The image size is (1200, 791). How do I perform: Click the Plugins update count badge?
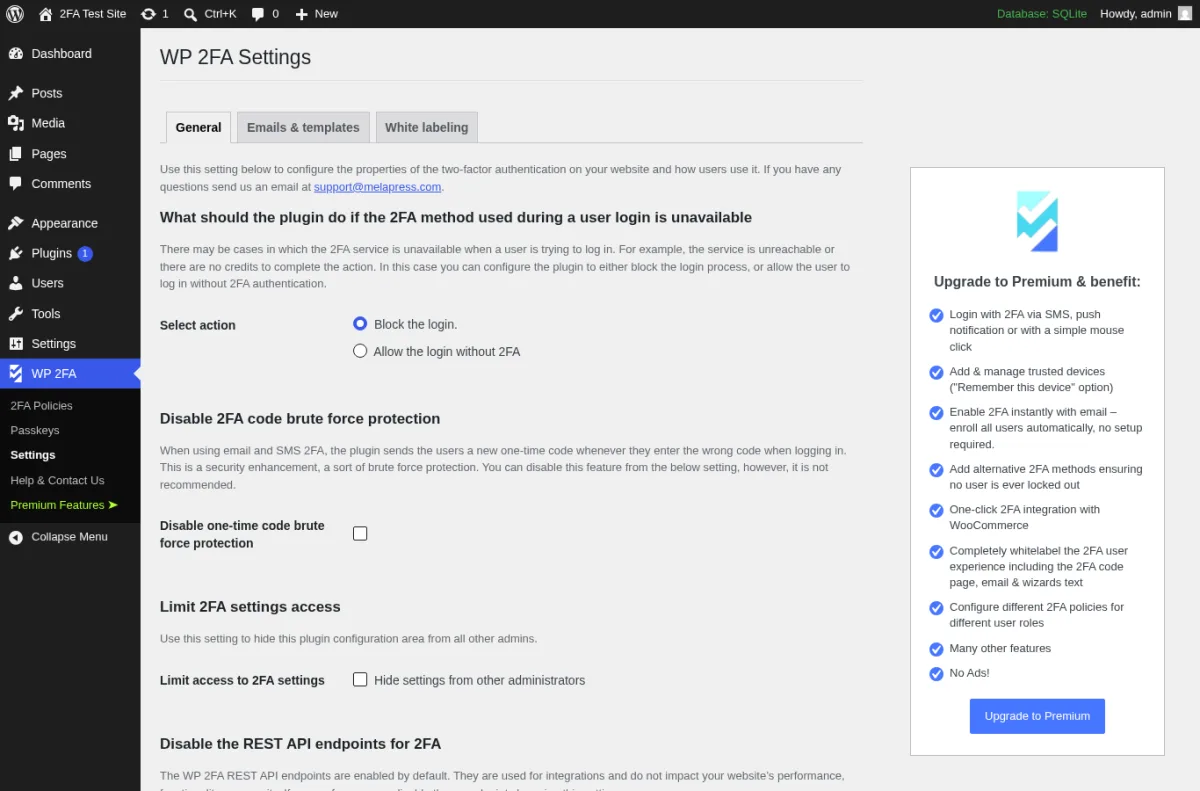(x=85, y=254)
